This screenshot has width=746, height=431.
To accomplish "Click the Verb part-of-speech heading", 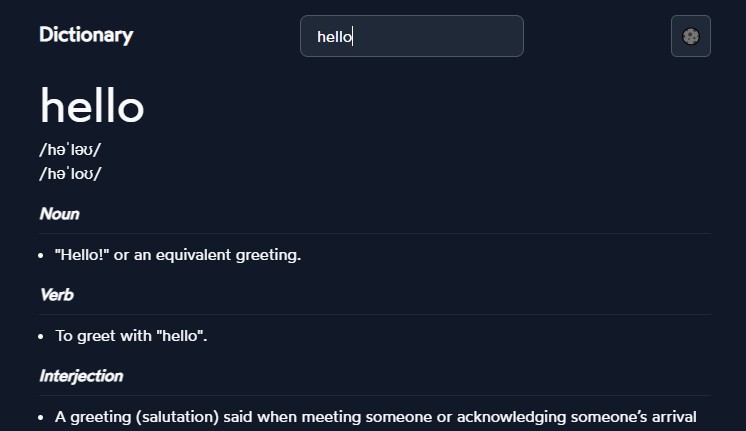I will tap(57, 295).
